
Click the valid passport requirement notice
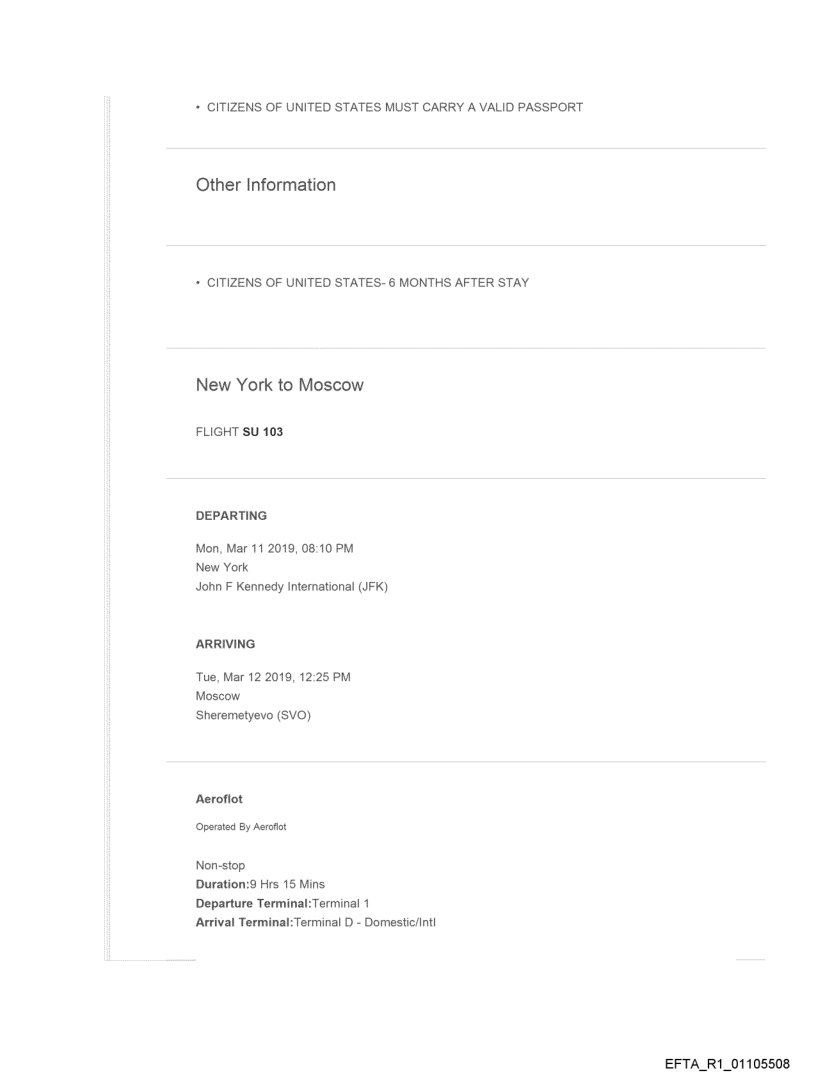pos(389,107)
